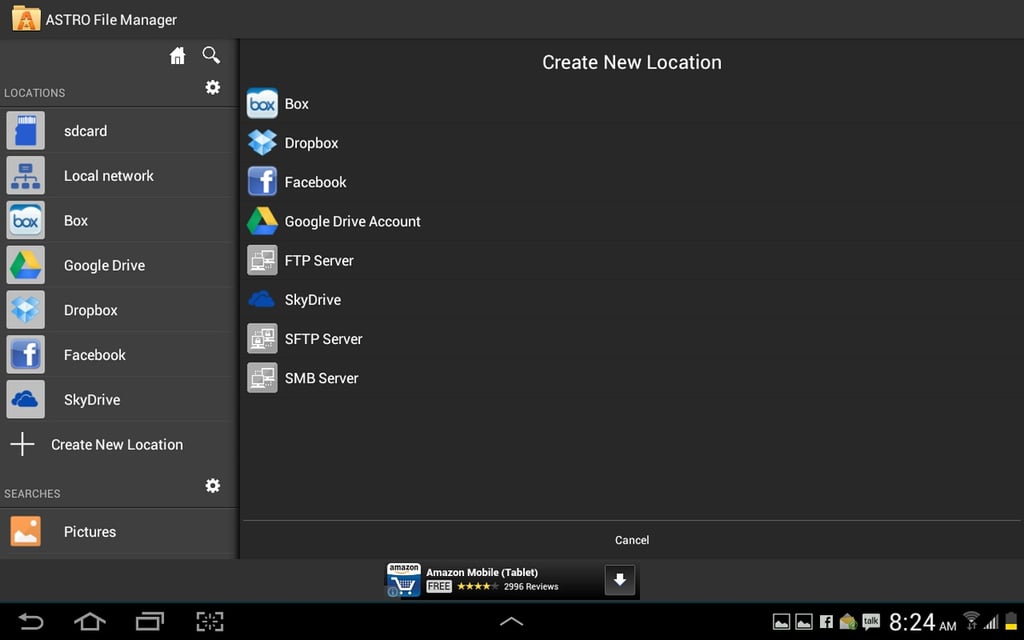1024x640 pixels.
Task: Choose FTP Server icon
Action: 262,260
